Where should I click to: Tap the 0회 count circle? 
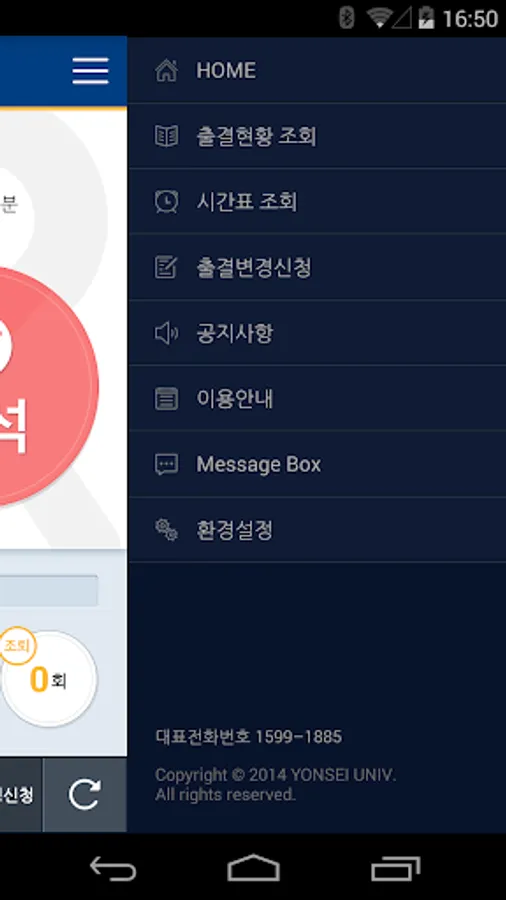(49, 680)
